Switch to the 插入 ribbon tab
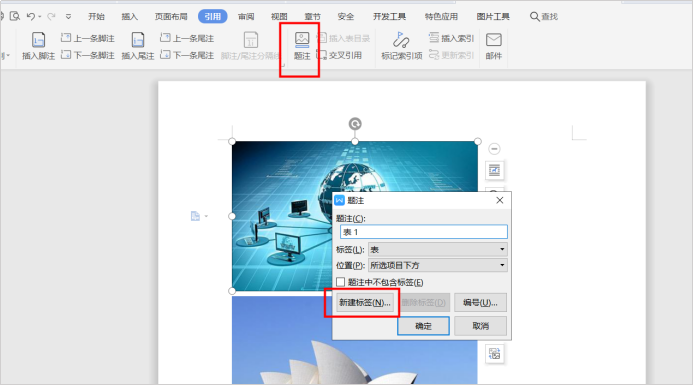The image size is (694, 386). [x=129, y=17]
